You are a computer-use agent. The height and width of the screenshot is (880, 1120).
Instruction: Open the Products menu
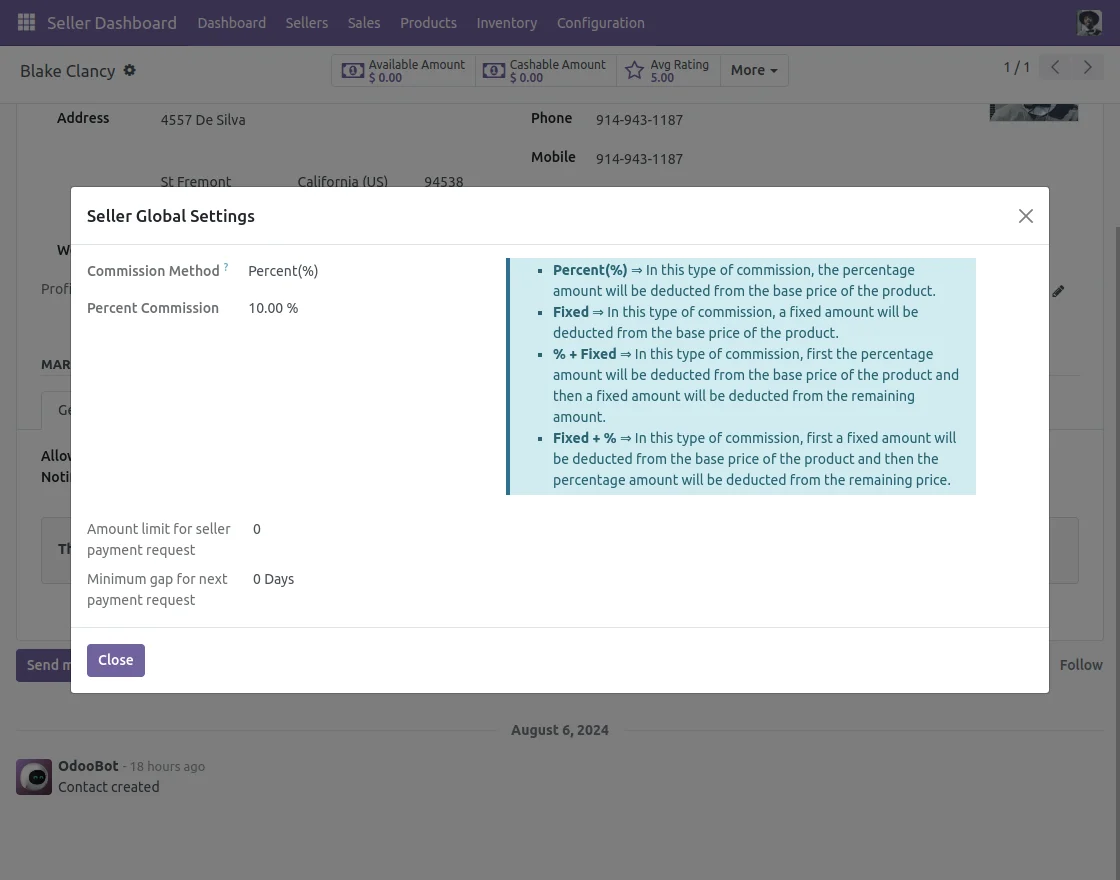click(x=428, y=22)
